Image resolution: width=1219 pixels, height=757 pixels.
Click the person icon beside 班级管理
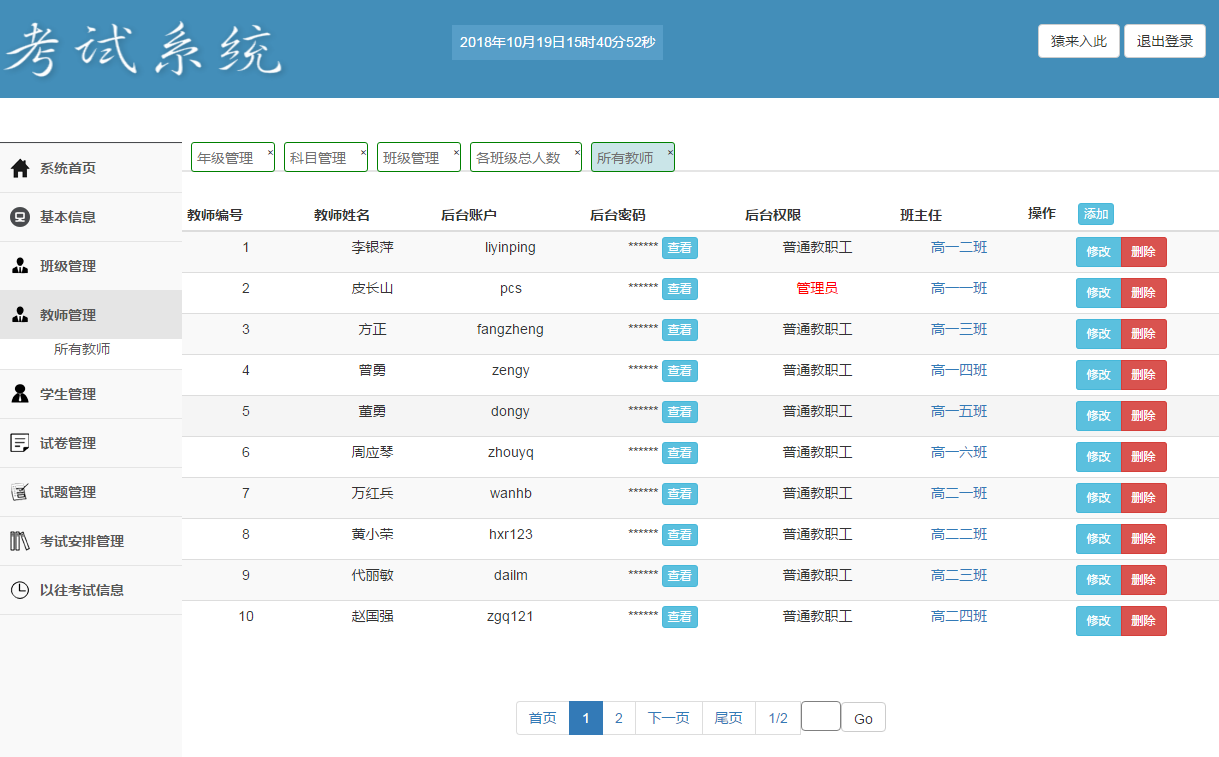pyautogui.click(x=20, y=266)
